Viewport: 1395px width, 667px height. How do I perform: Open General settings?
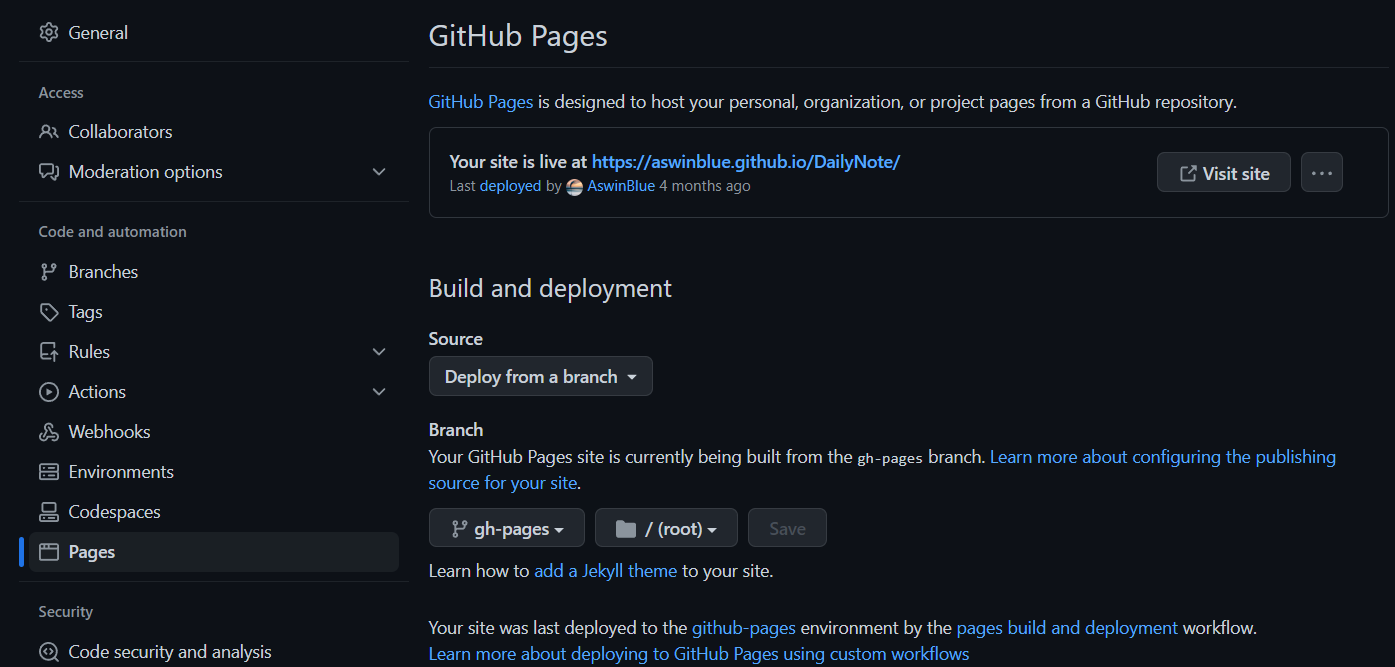[214, 32]
